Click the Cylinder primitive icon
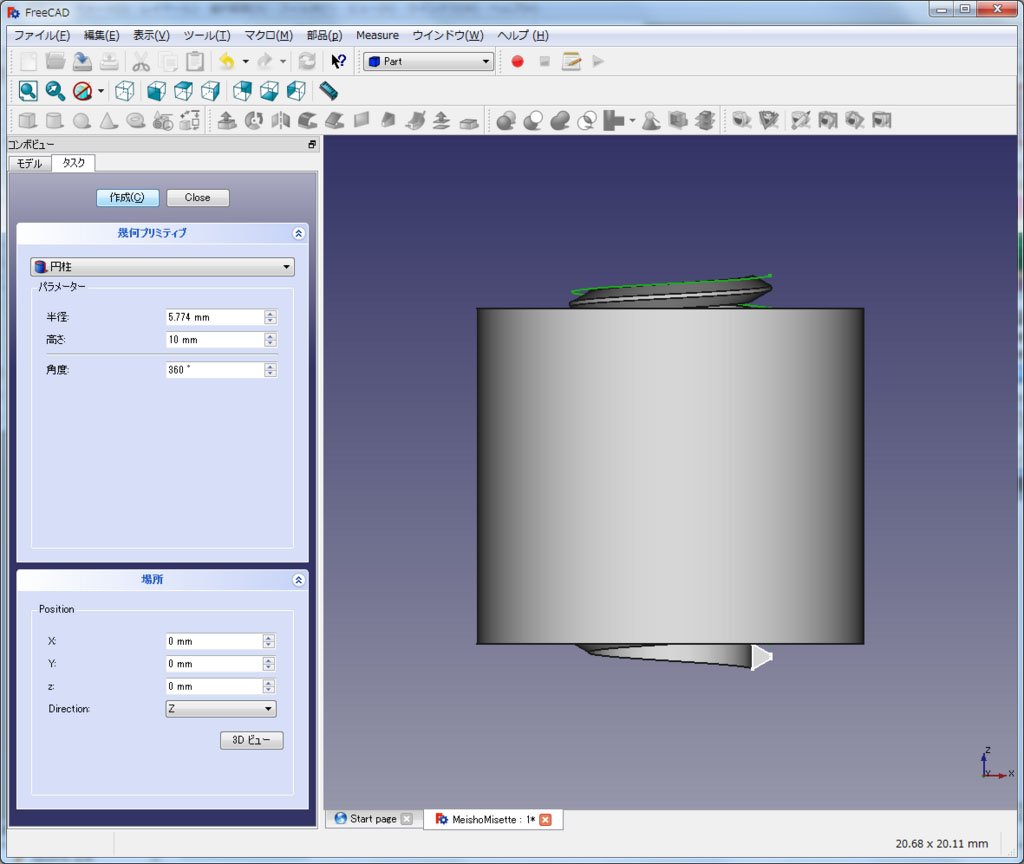The height and width of the screenshot is (864, 1024). point(55,120)
